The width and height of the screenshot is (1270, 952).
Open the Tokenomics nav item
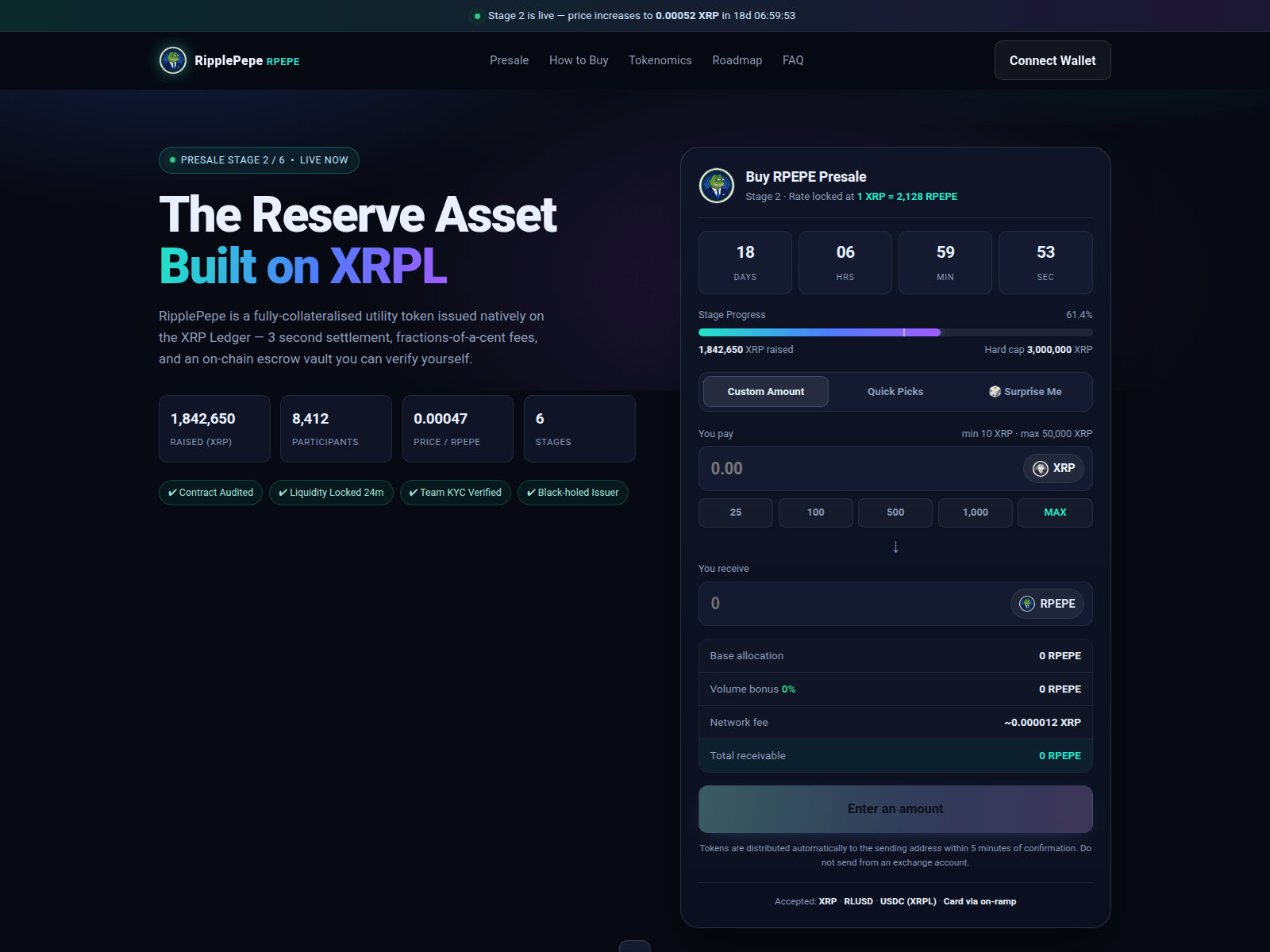tap(660, 60)
